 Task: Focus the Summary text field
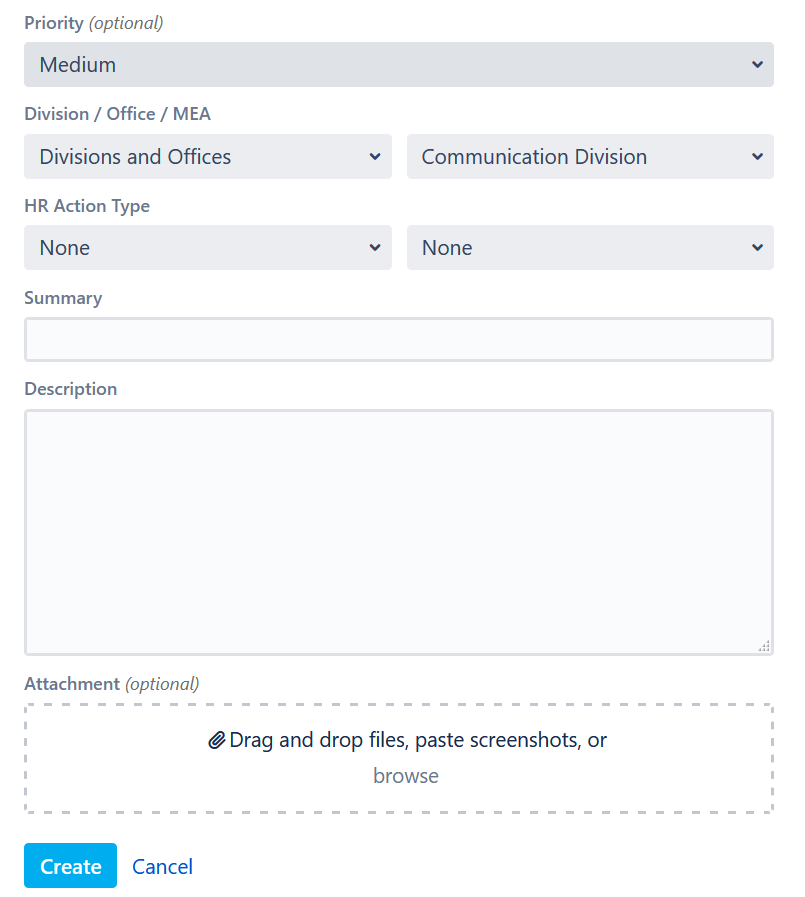pyautogui.click(x=399, y=340)
